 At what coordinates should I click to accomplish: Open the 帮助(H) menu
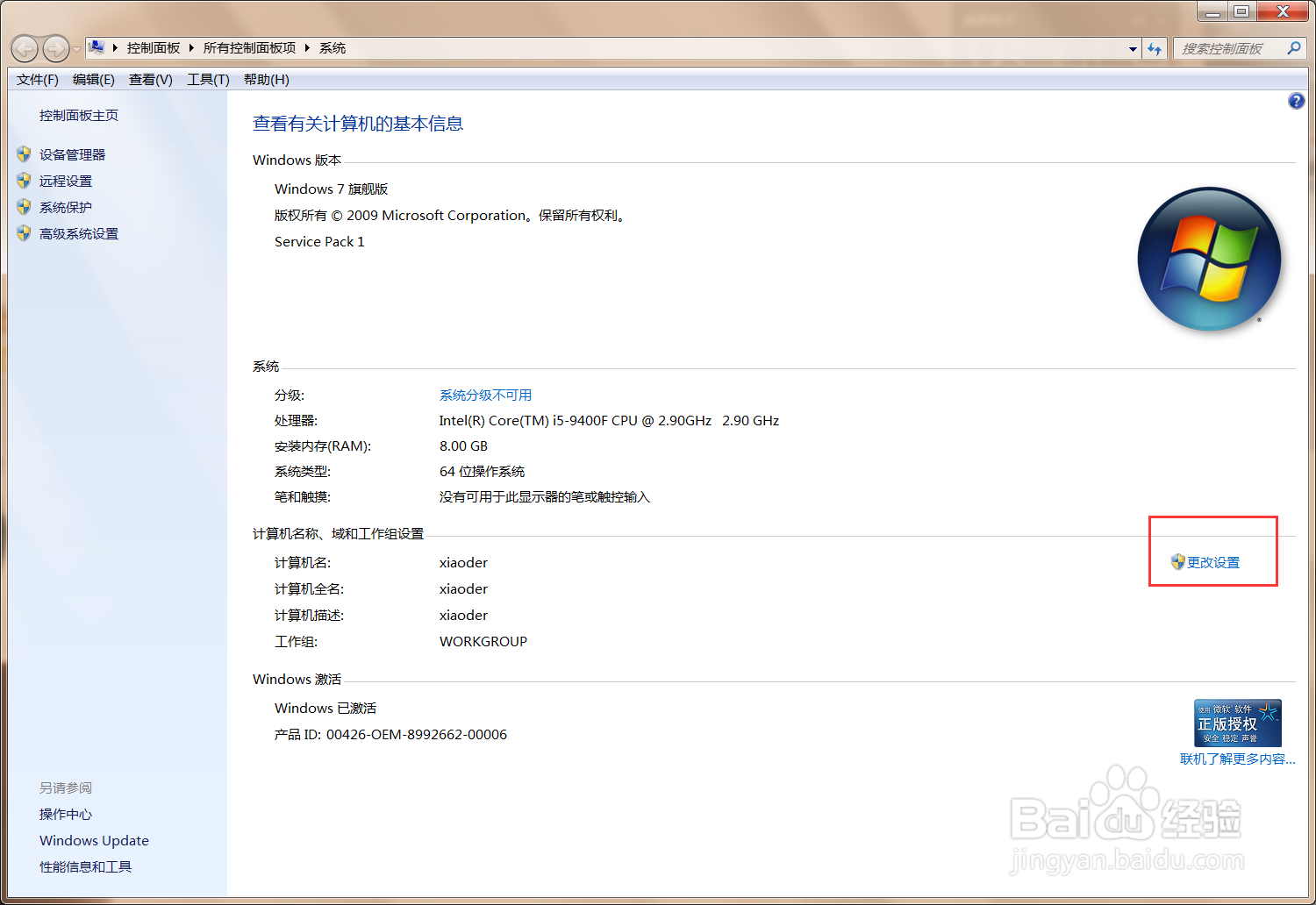click(267, 80)
